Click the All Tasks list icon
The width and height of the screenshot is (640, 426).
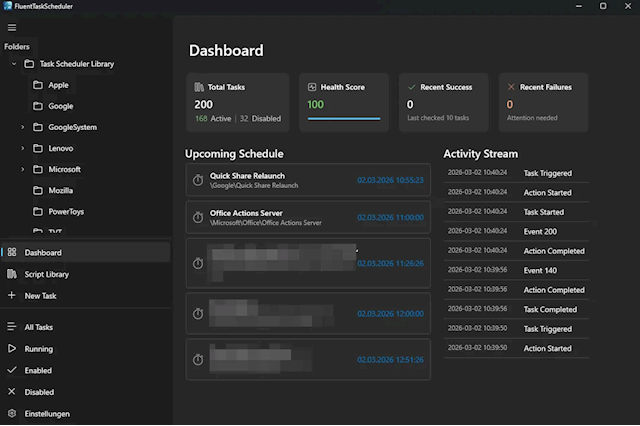point(12,327)
